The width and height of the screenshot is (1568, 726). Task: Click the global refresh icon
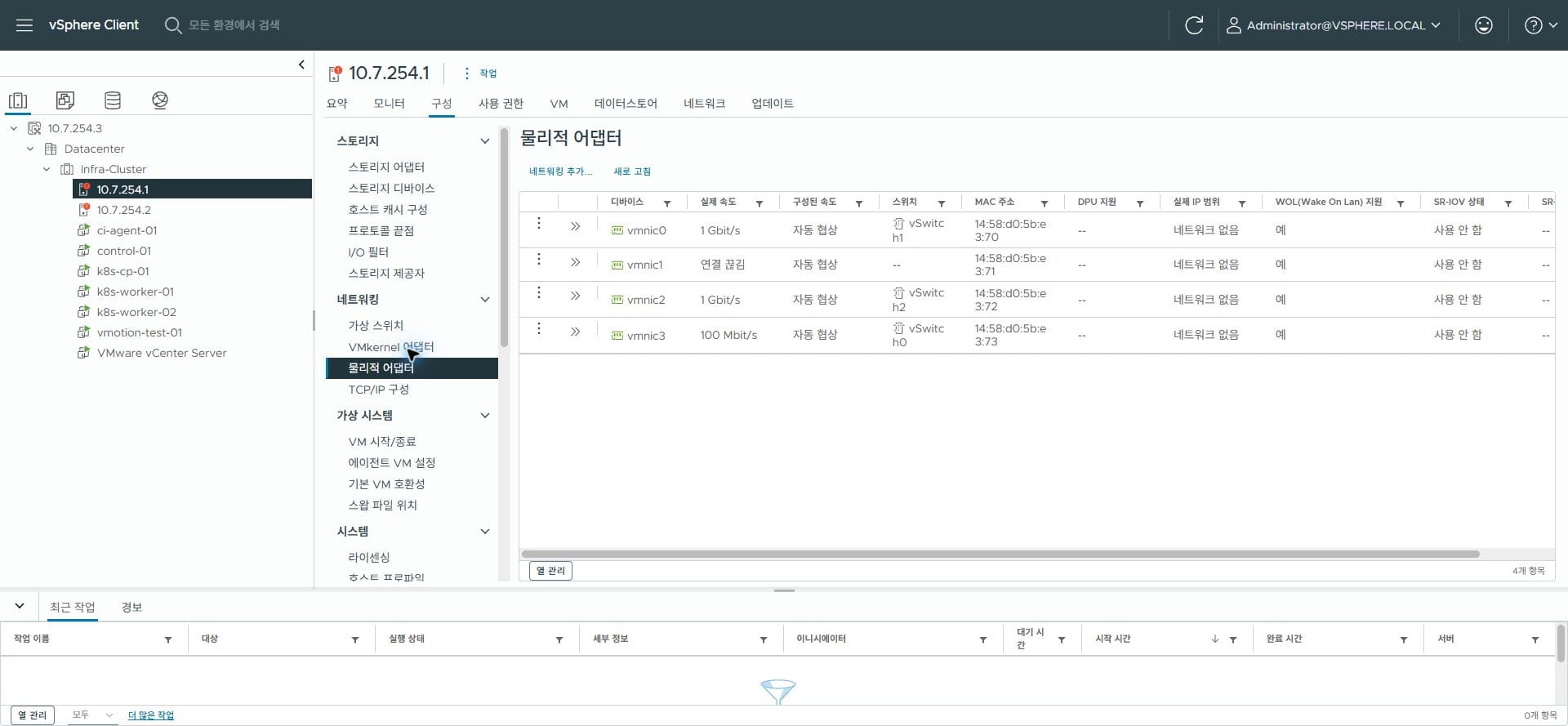coord(1194,25)
